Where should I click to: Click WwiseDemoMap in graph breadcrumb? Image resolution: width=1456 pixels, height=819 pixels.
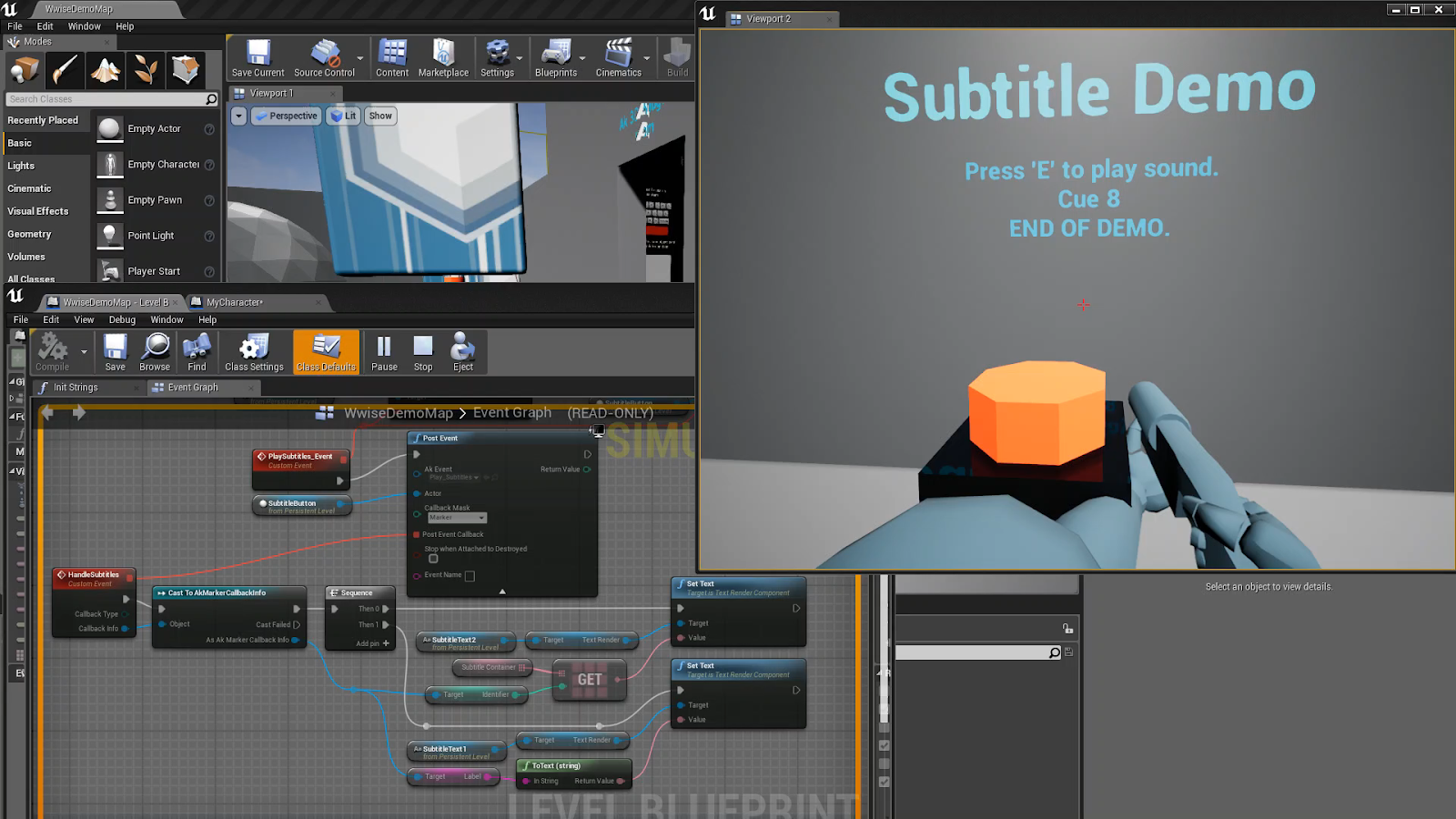click(399, 413)
